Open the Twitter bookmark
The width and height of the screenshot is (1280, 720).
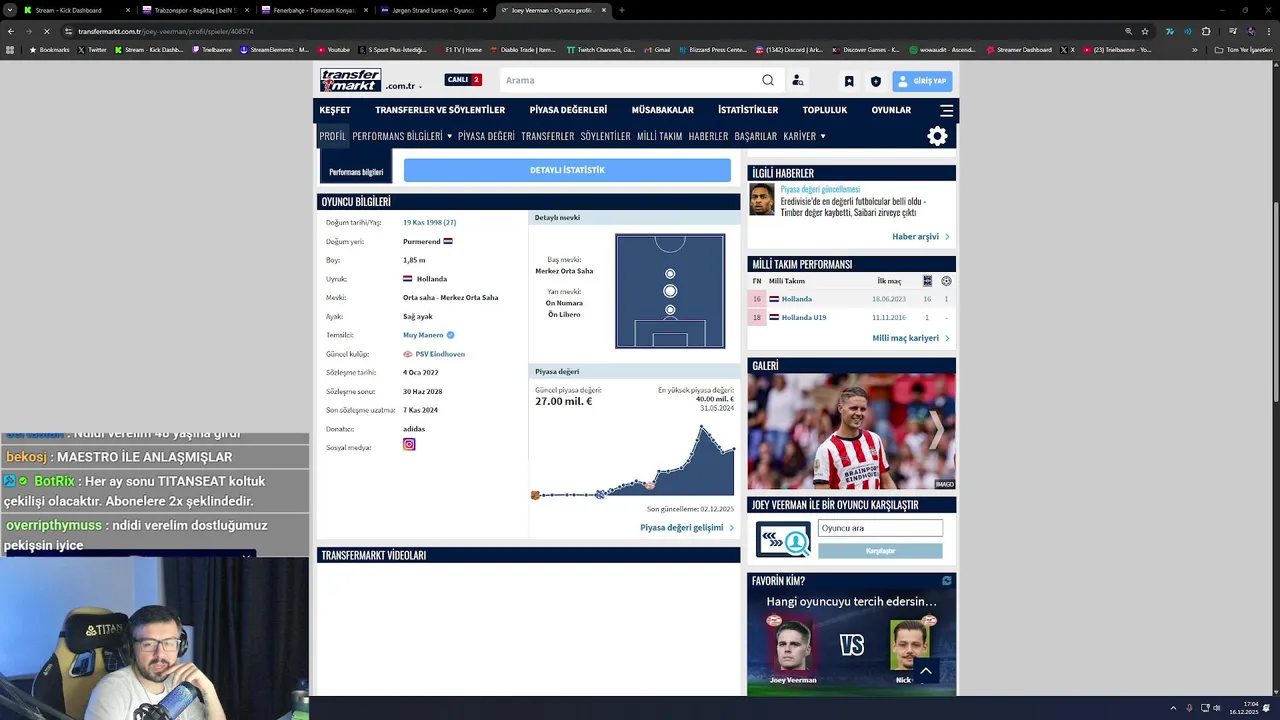pos(92,49)
